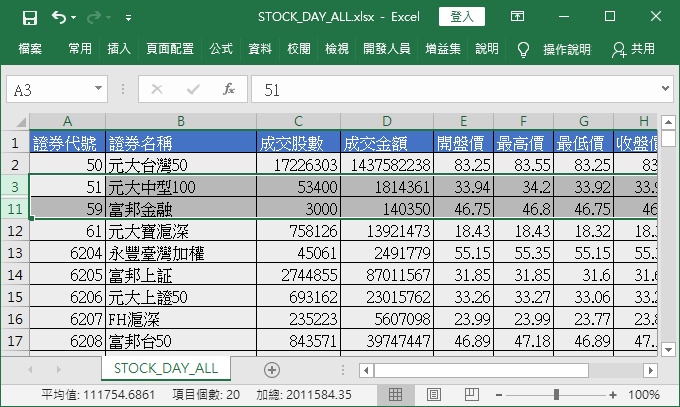The width and height of the screenshot is (680, 407).
Task: Select column A header
Action: coord(67,121)
